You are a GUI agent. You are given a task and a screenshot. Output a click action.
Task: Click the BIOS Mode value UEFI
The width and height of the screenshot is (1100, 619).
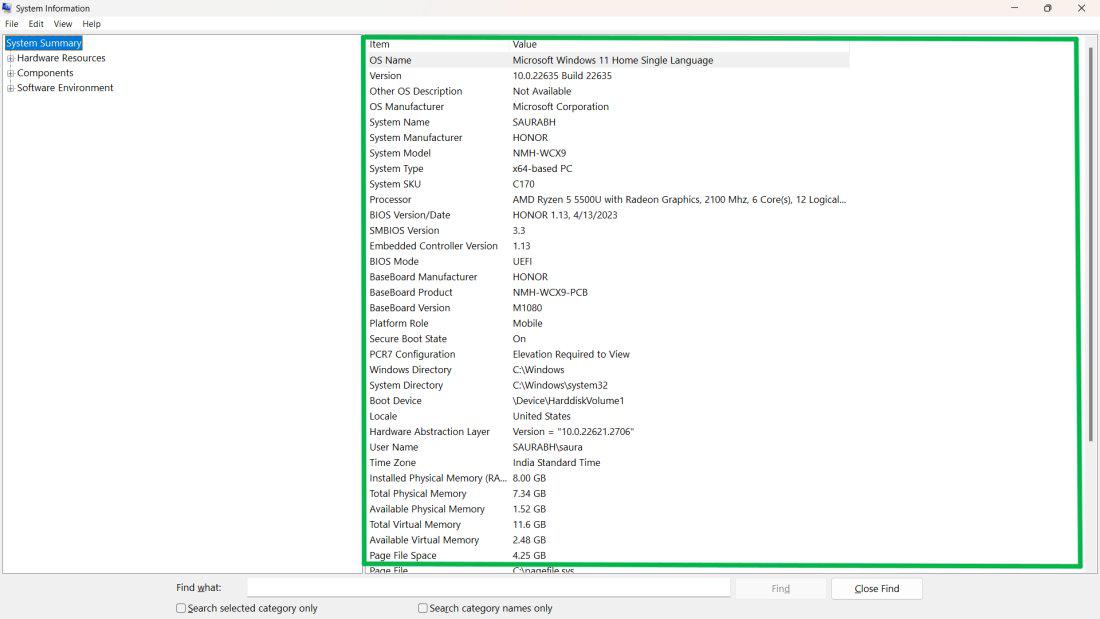522,261
